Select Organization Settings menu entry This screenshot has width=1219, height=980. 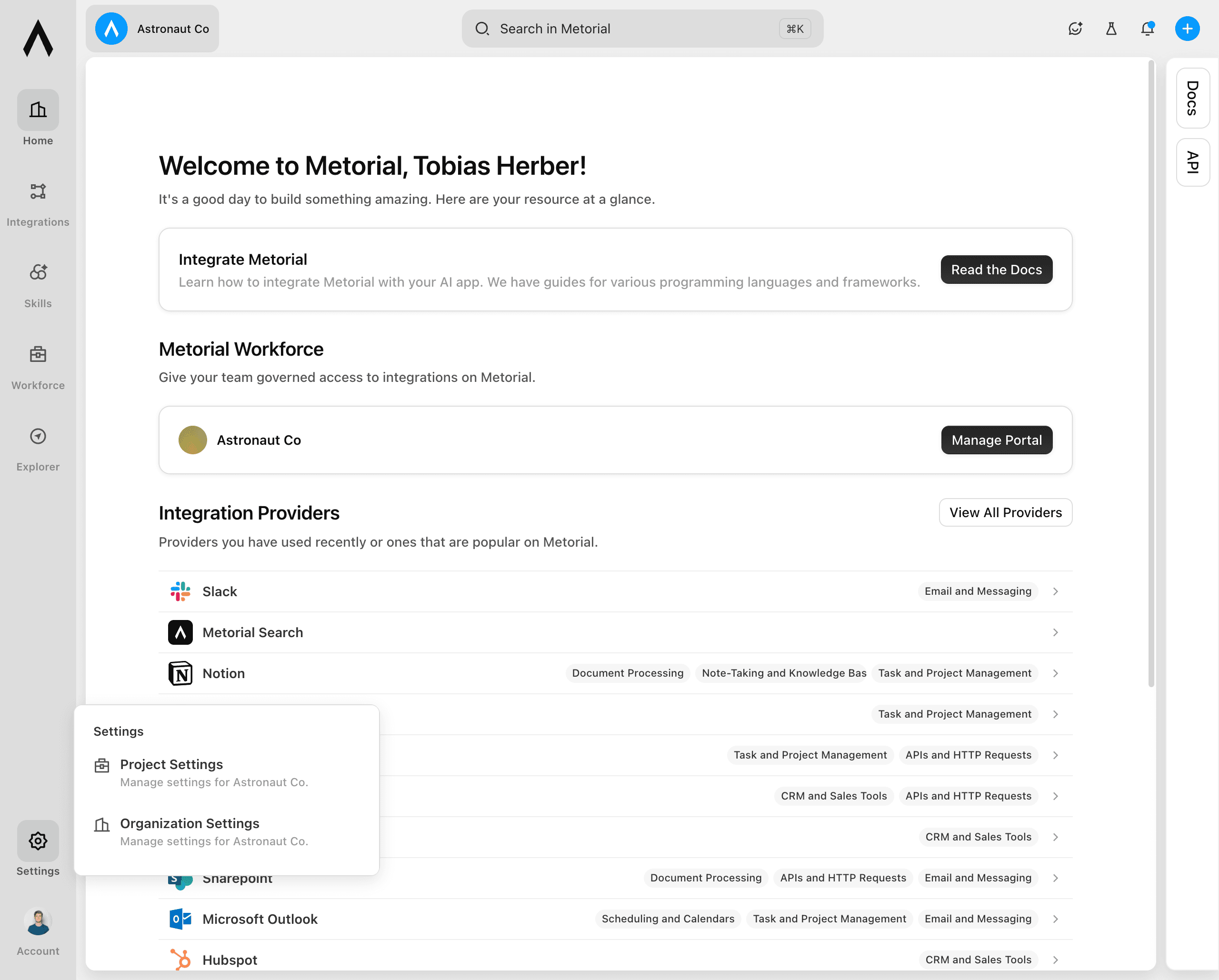point(226,831)
